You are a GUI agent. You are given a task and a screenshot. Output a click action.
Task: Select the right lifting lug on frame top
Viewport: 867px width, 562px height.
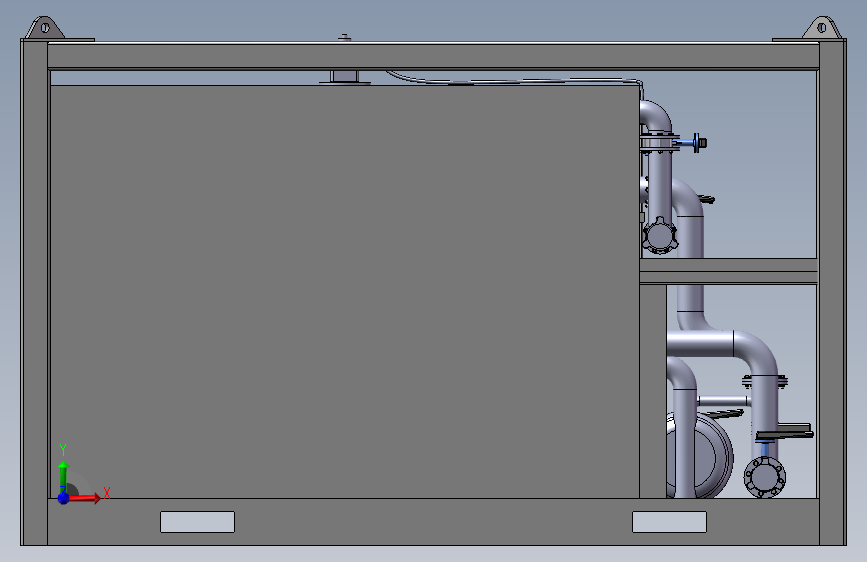pos(822,28)
